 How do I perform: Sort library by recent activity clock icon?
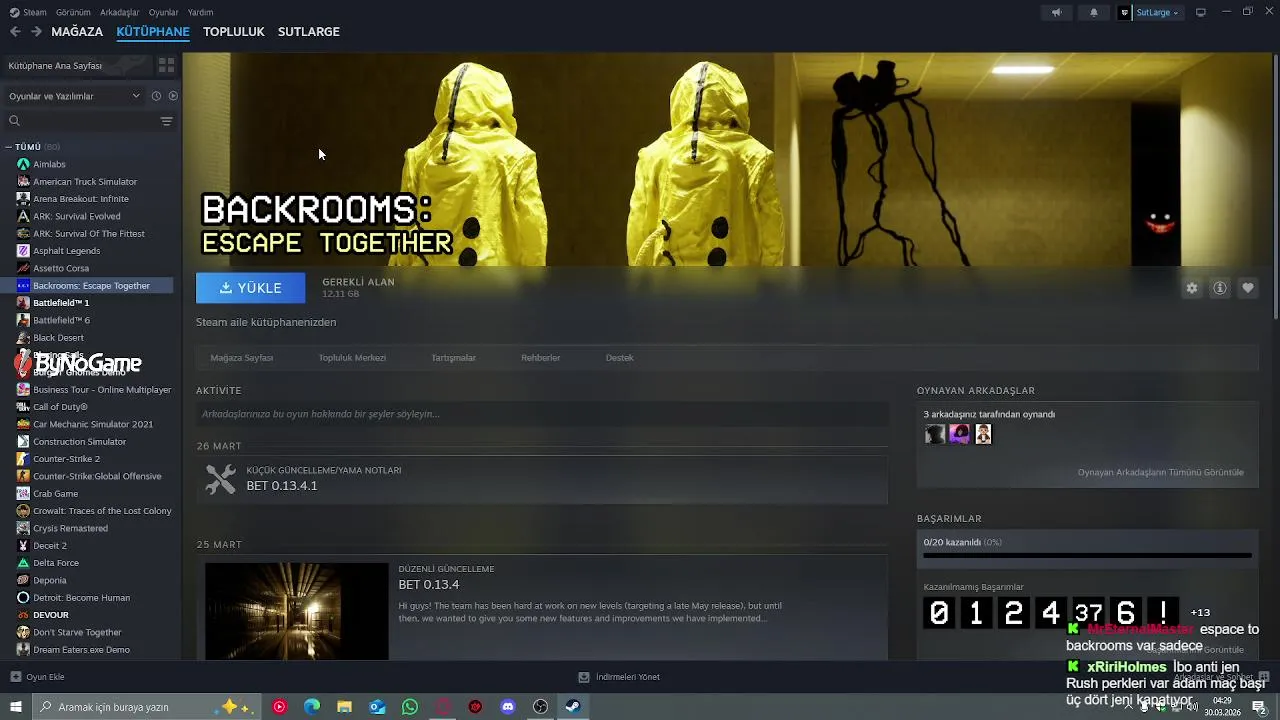tap(156, 96)
